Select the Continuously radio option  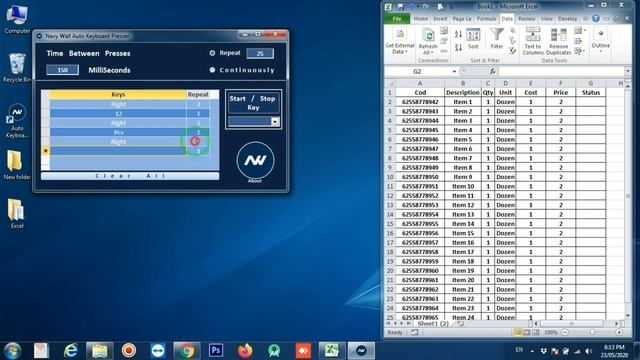click(x=212, y=70)
